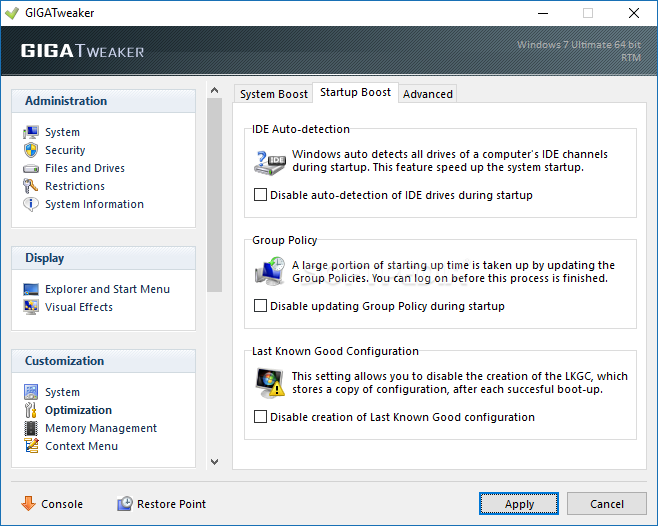The width and height of the screenshot is (658, 526).
Task: Tick Disable creation of Last Known Good configuration
Action: tap(260, 417)
